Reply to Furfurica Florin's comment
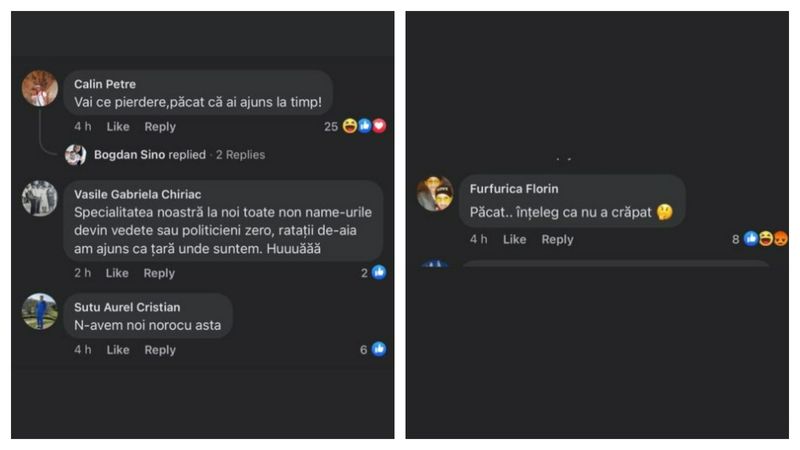The height and width of the screenshot is (450, 800). pyautogui.click(x=557, y=240)
